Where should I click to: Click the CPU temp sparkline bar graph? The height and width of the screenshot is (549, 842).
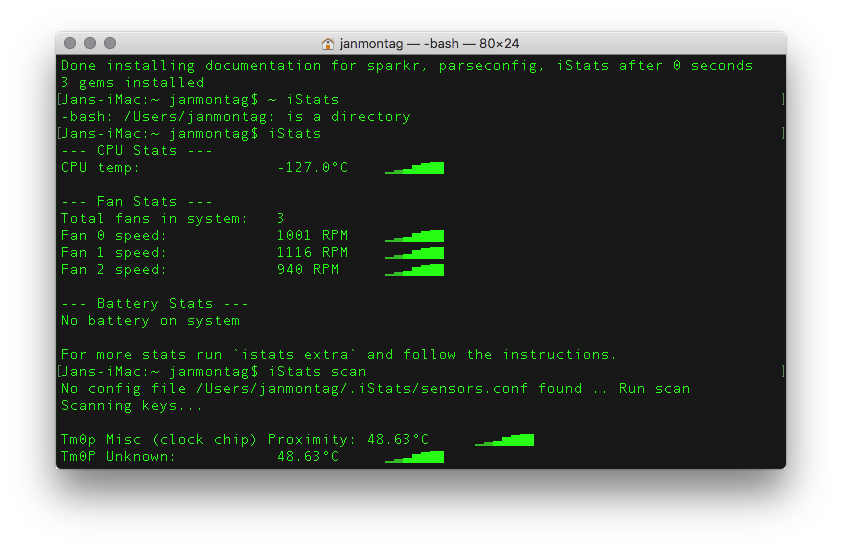(x=415, y=168)
